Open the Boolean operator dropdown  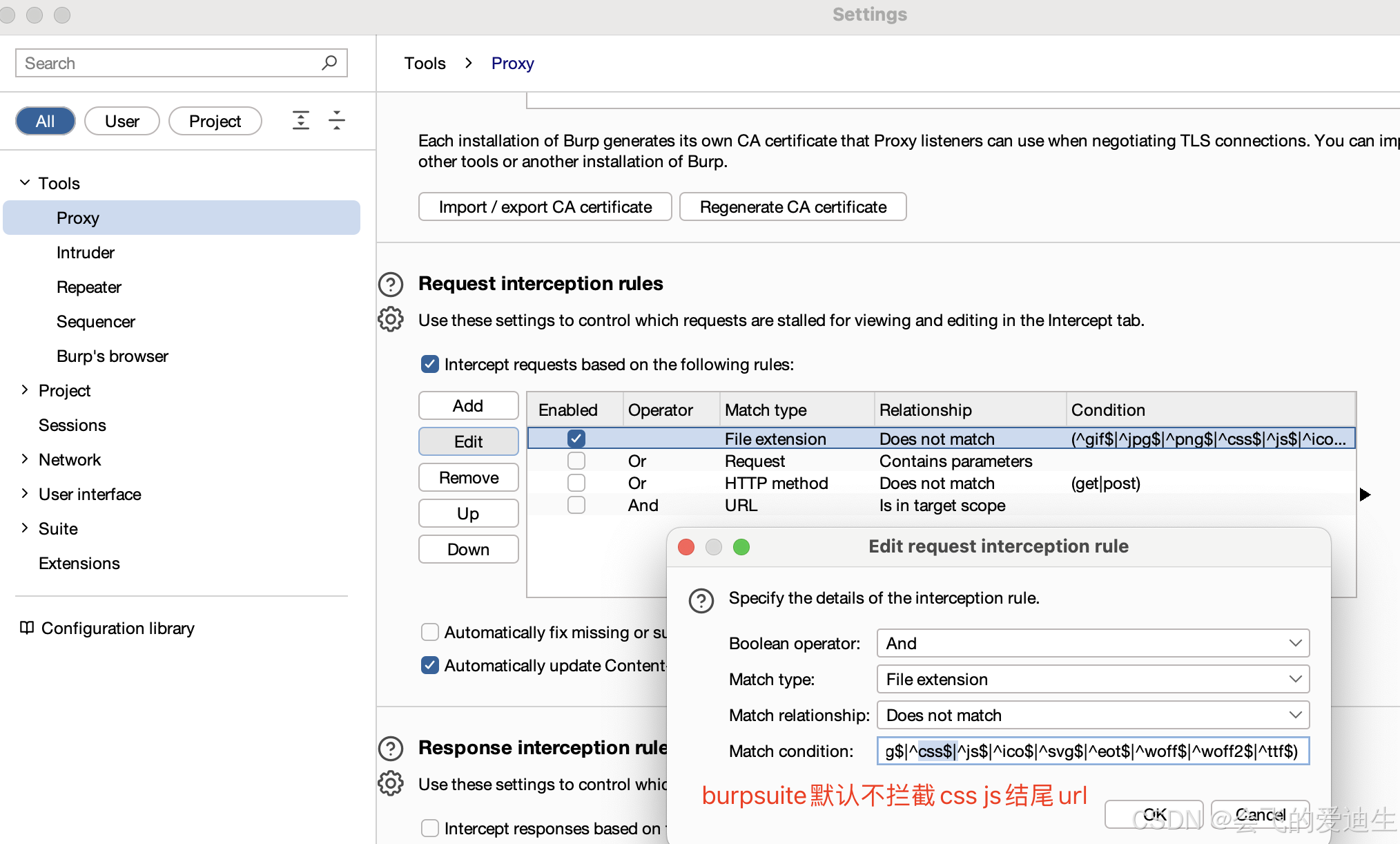pyautogui.click(x=1093, y=643)
